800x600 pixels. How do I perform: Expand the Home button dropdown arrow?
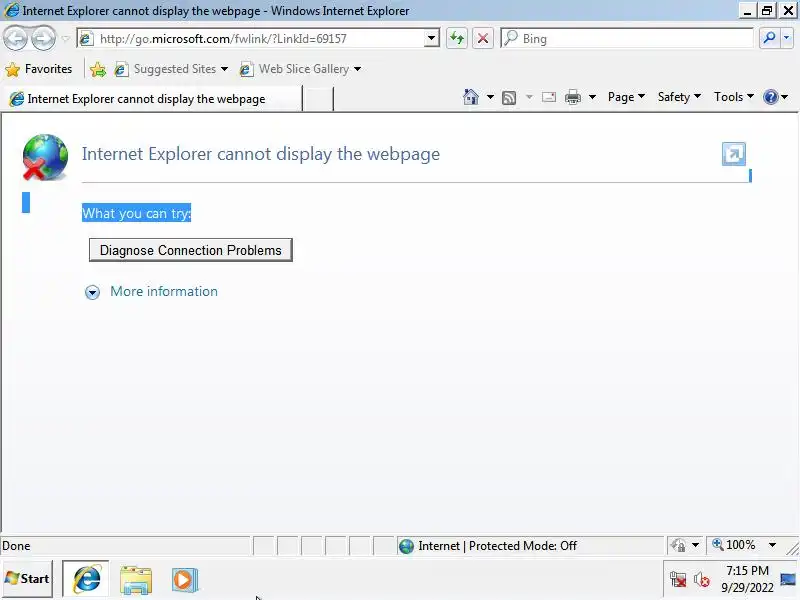pyautogui.click(x=490, y=97)
